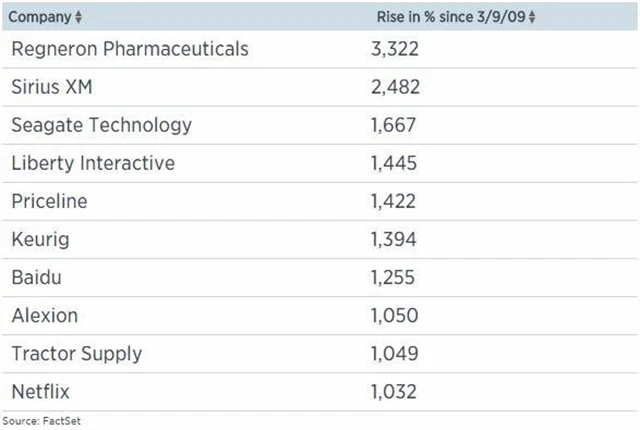
Task: Click the Alexion entry
Action: (44, 315)
